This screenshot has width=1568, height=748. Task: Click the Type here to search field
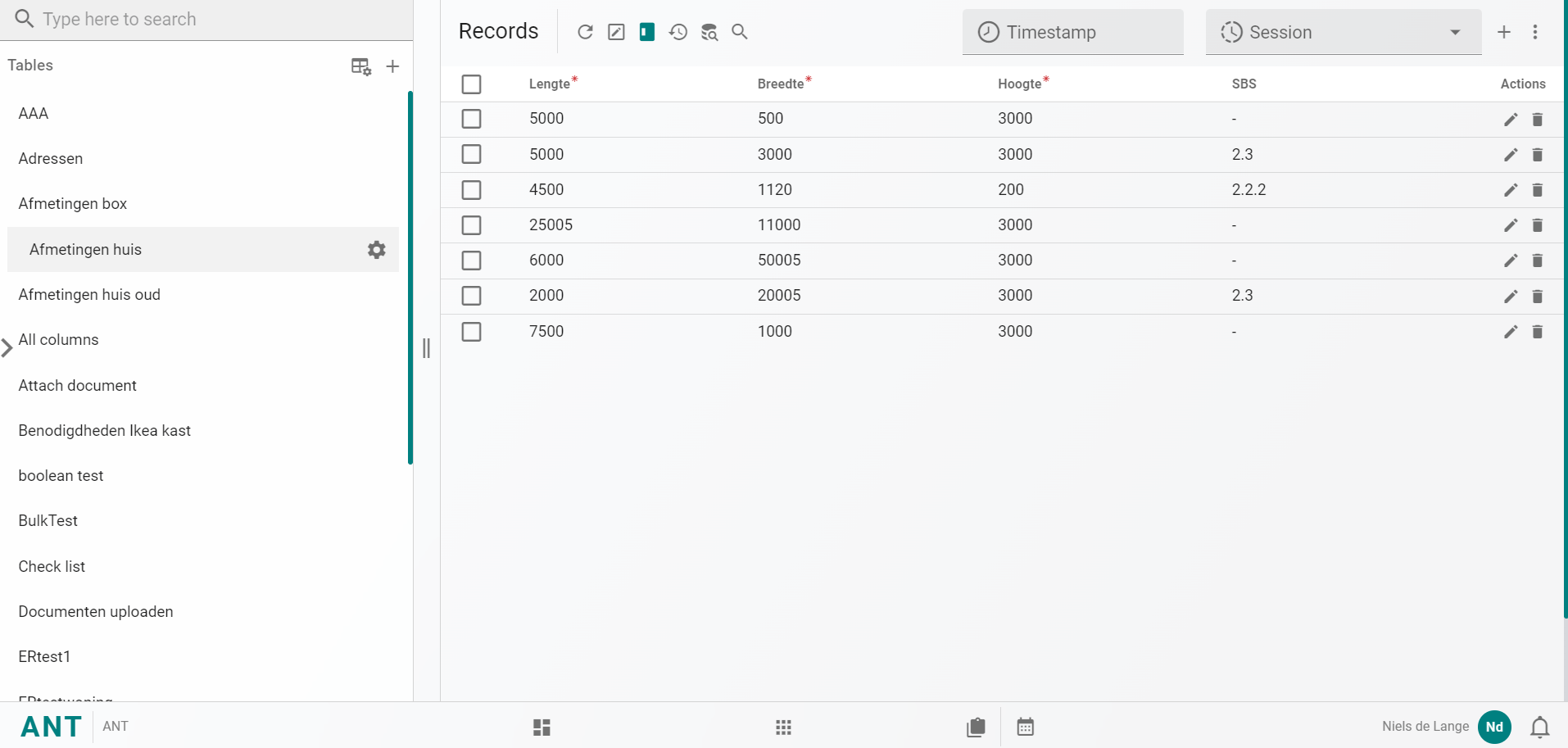pyautogui.click(x=205, y=19)
